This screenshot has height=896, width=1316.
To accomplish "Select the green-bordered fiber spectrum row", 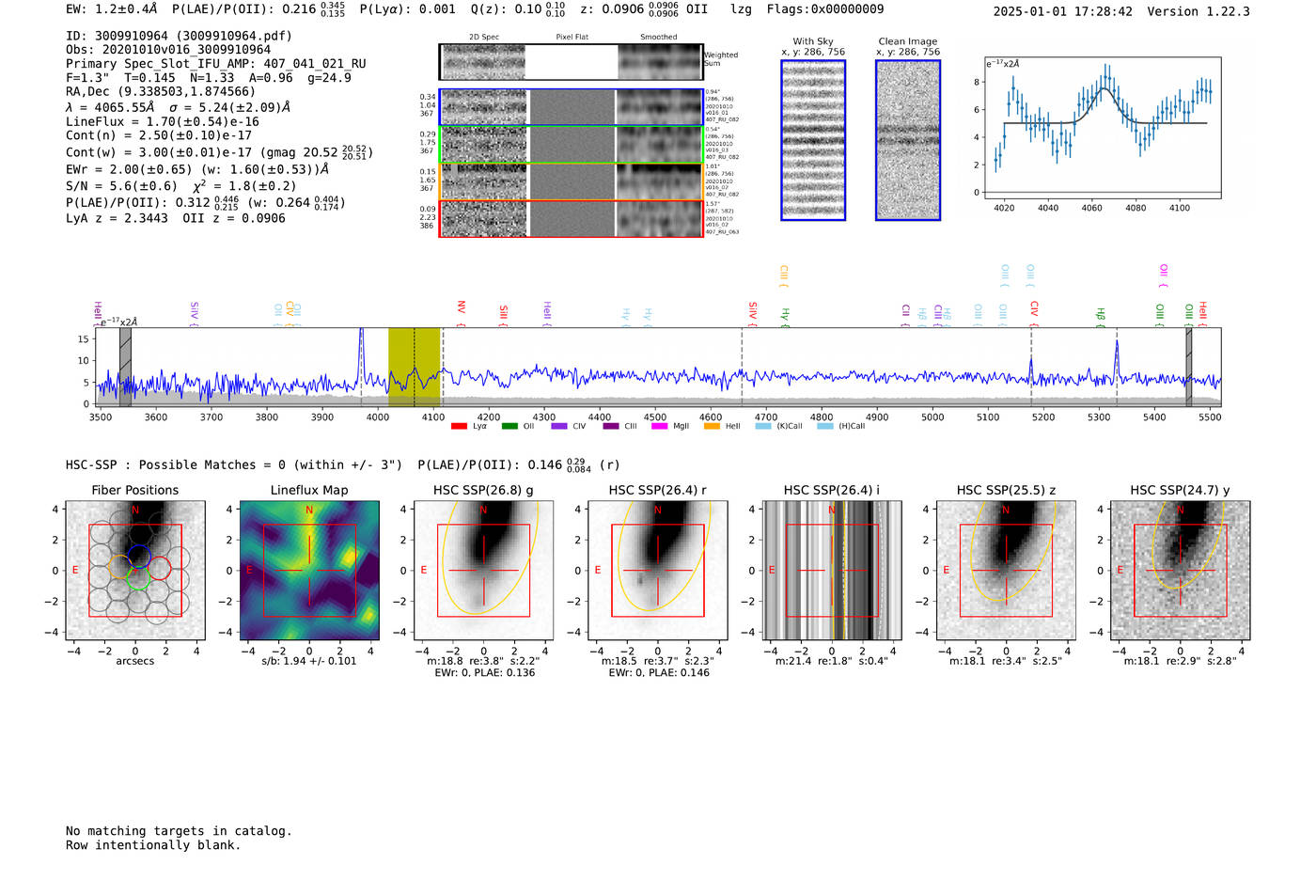I will [x=571, y=145].
